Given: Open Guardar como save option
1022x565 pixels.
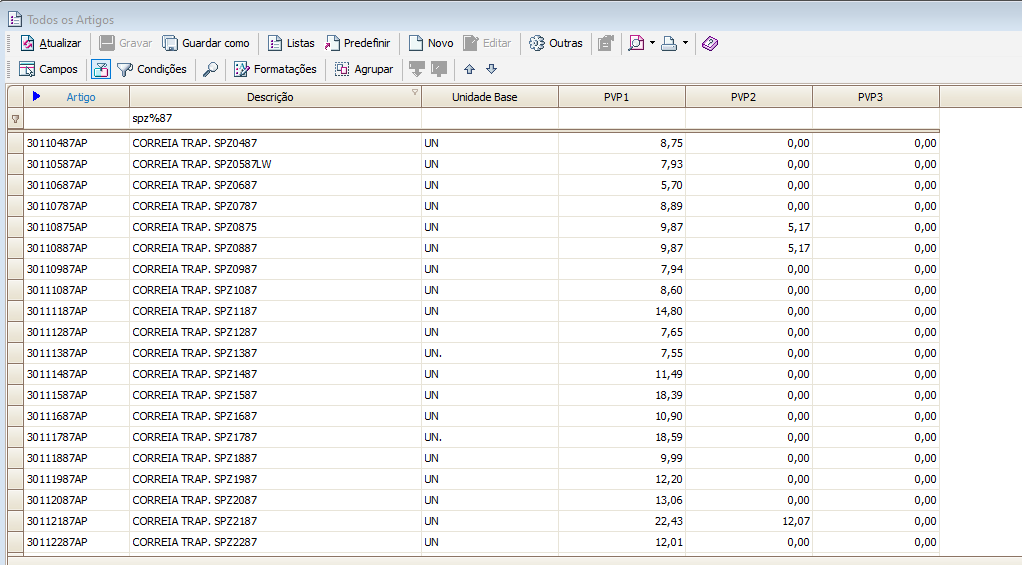Looking at the screenshot, I should point(206,43).
